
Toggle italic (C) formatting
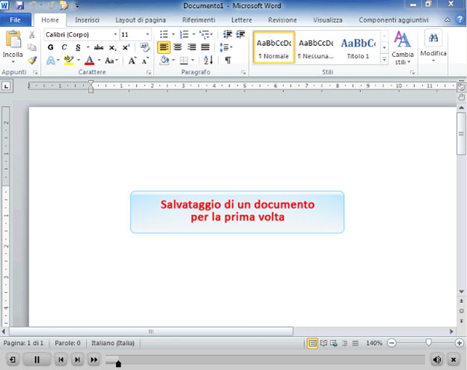click(x=64, y=47)
